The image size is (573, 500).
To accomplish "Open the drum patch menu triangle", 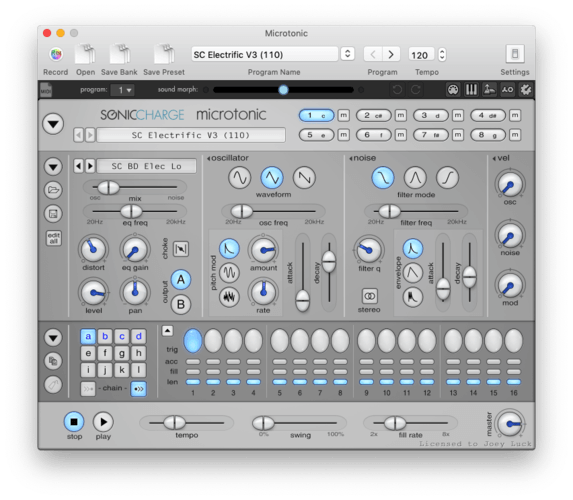I will click(53, 167).
